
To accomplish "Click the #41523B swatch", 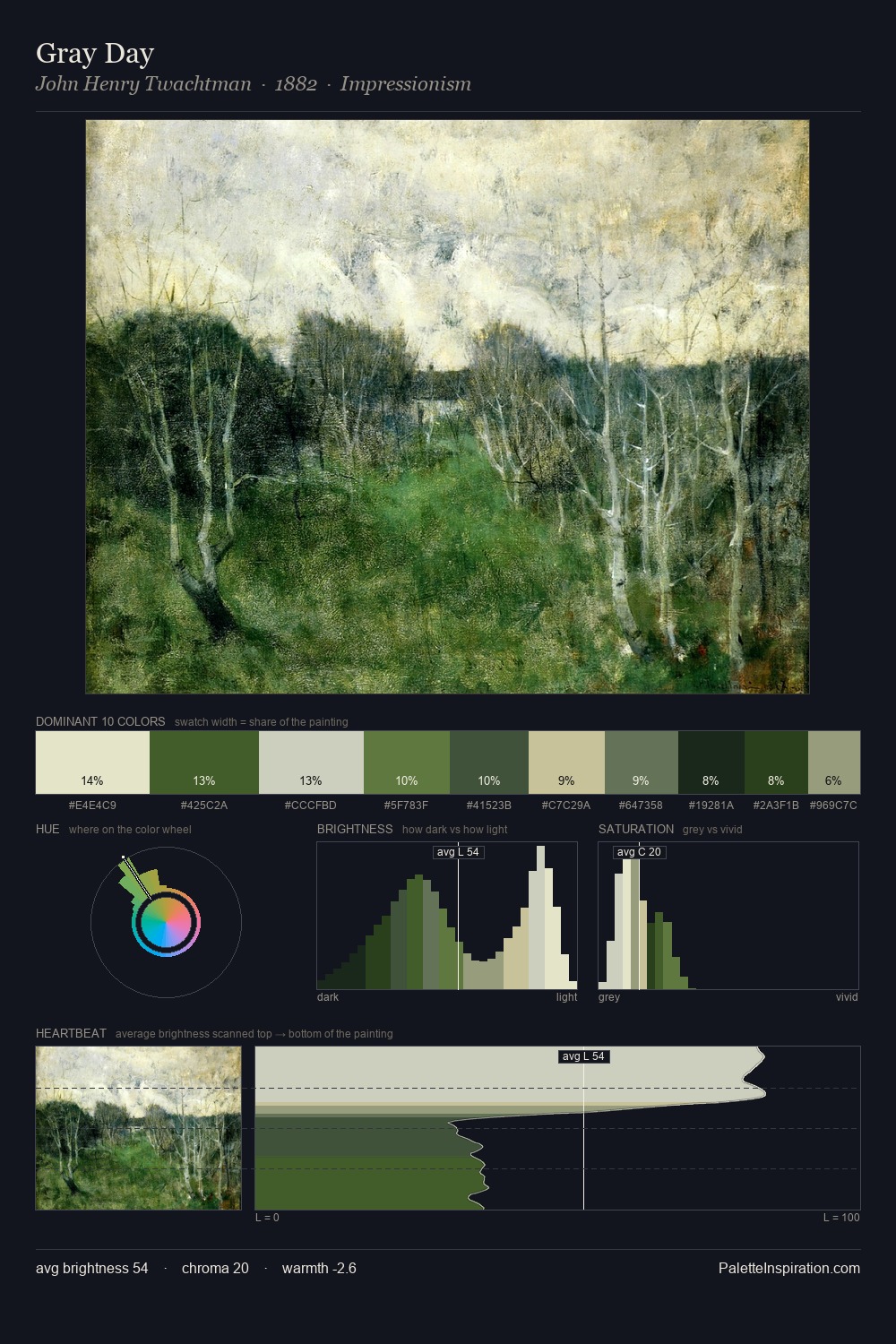I will (x=489, y=762).
